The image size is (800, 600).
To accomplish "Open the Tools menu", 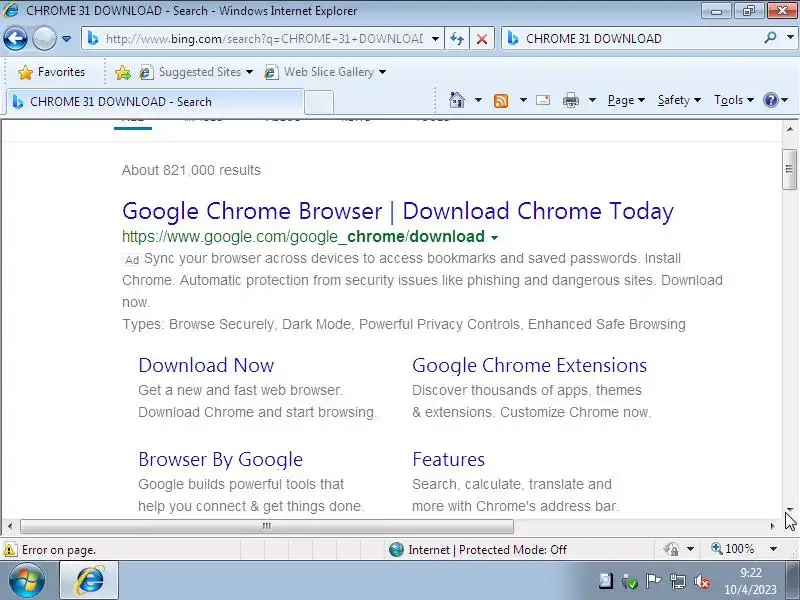I will (x=734, y=100).
